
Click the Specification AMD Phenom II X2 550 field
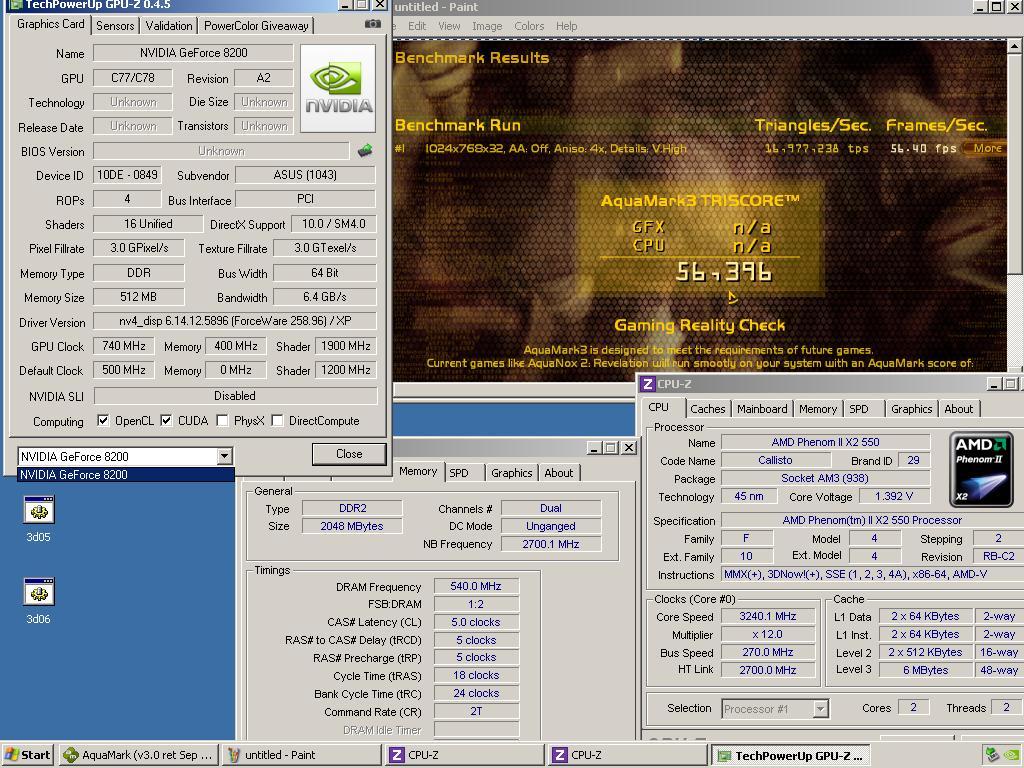pos(872,520)
